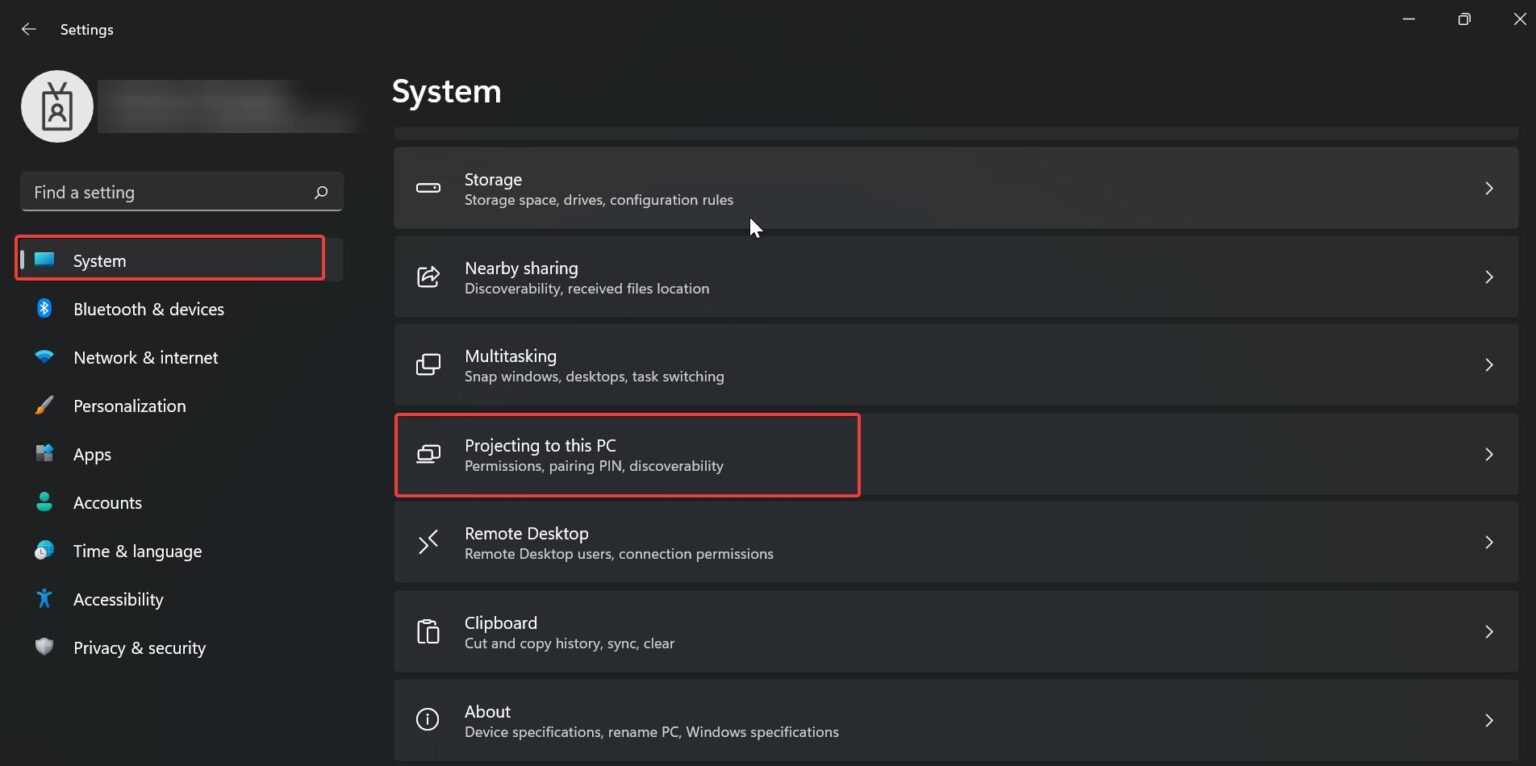Select the Multitasking icon
The height and width of the screenshot is (766, 1536).
click(427, 365)
